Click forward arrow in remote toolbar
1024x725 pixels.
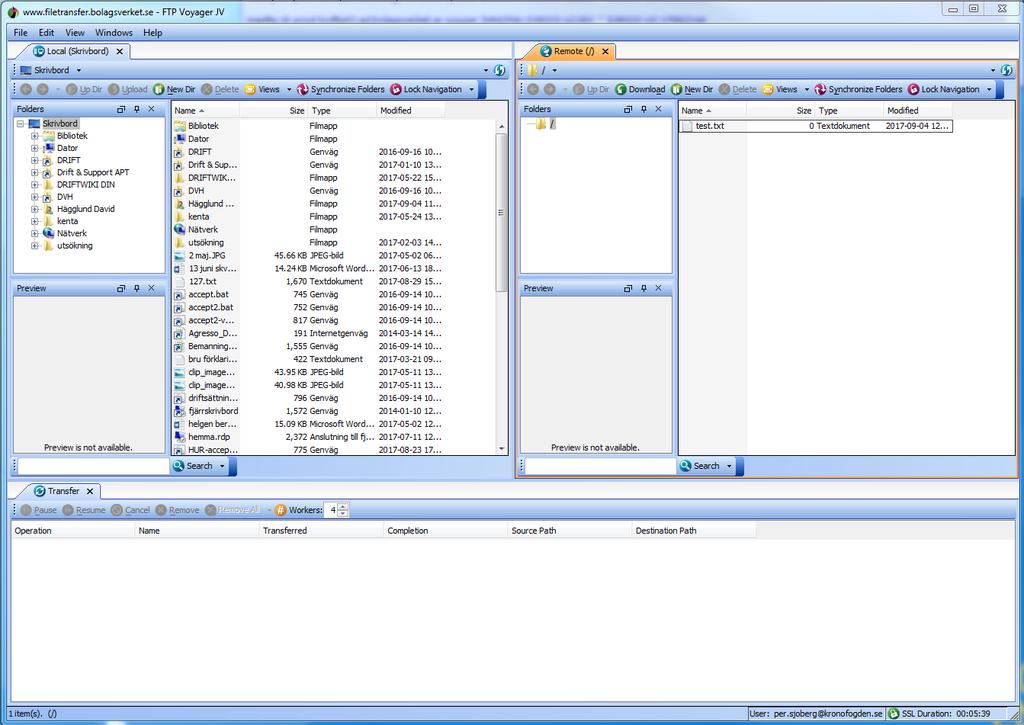pyautogui.click(x=550, y=89)
